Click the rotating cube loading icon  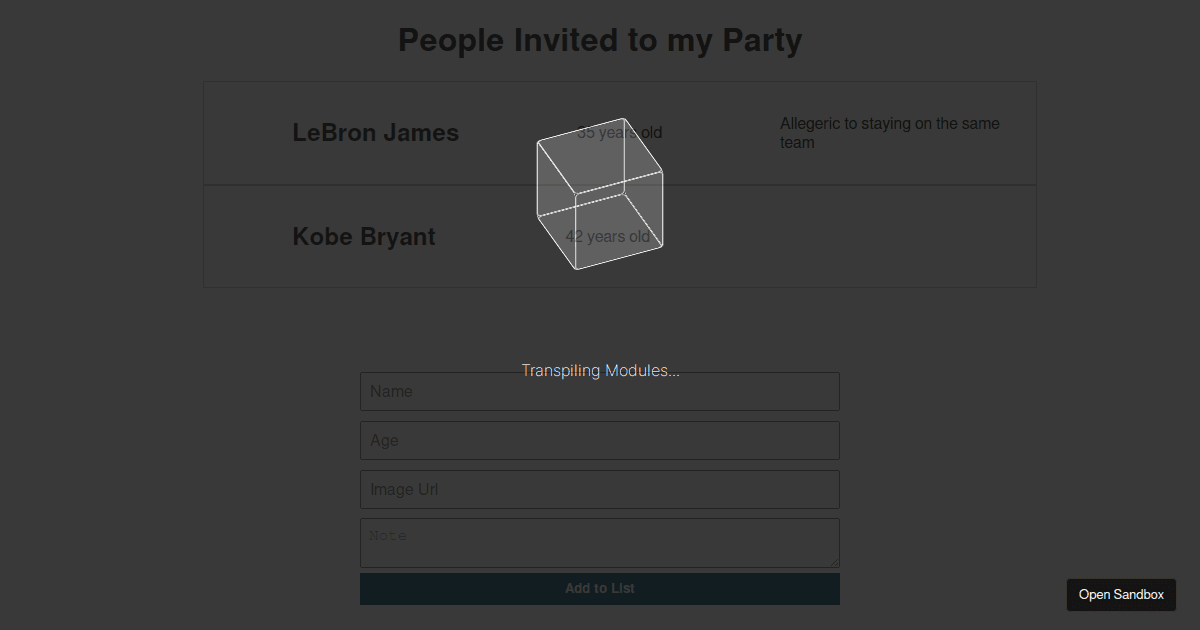click(599, 194)
